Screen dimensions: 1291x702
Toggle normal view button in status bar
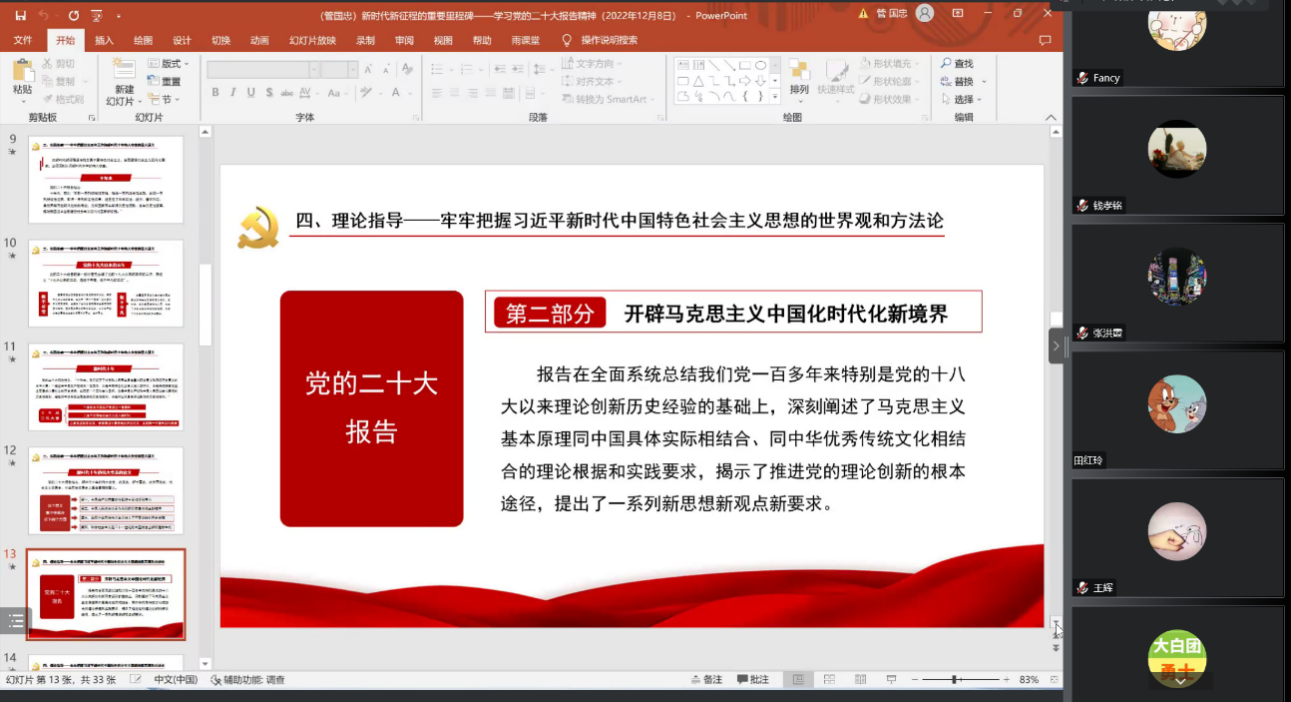coord(798,680)
